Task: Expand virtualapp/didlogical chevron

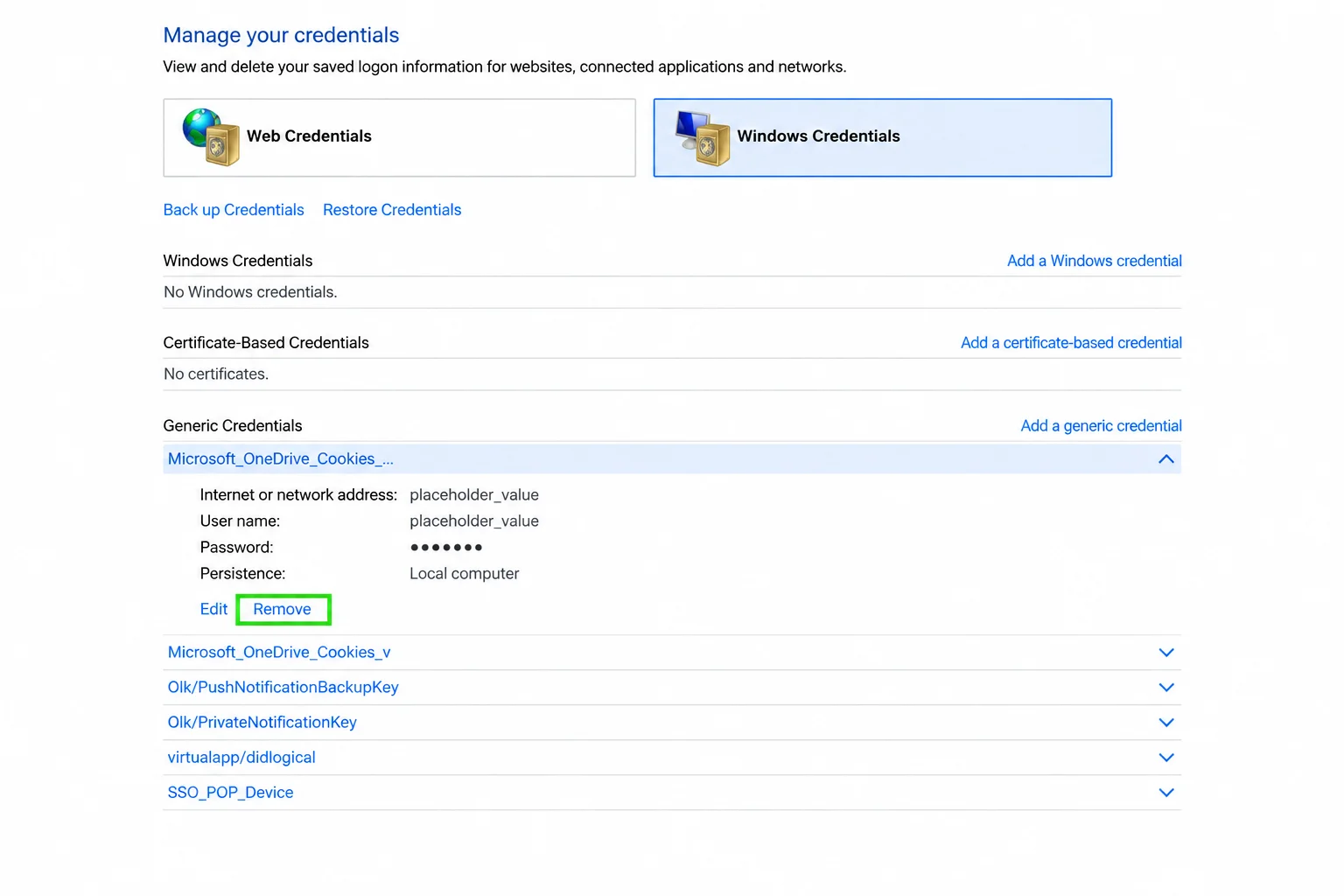Action: pos(1165,758)
